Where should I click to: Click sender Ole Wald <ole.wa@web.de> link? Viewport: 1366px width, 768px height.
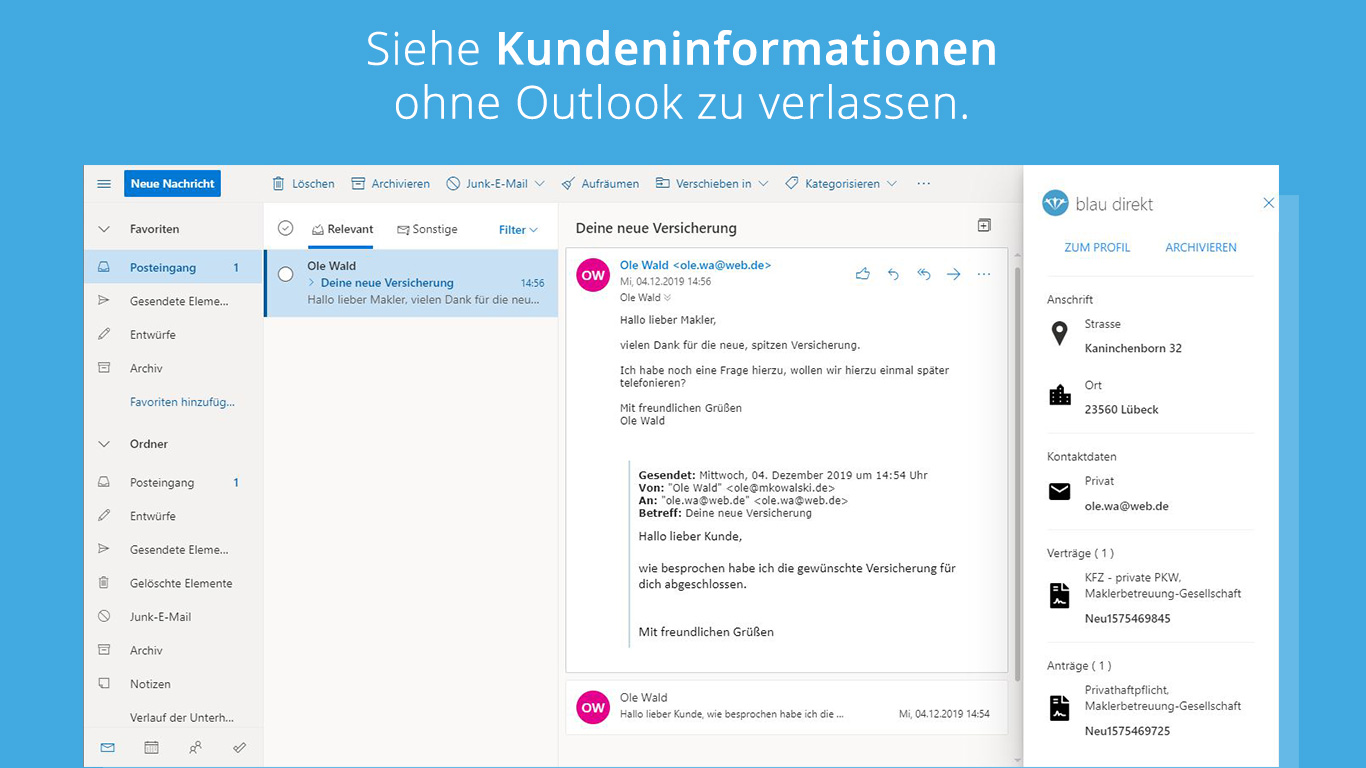(695, 265)
